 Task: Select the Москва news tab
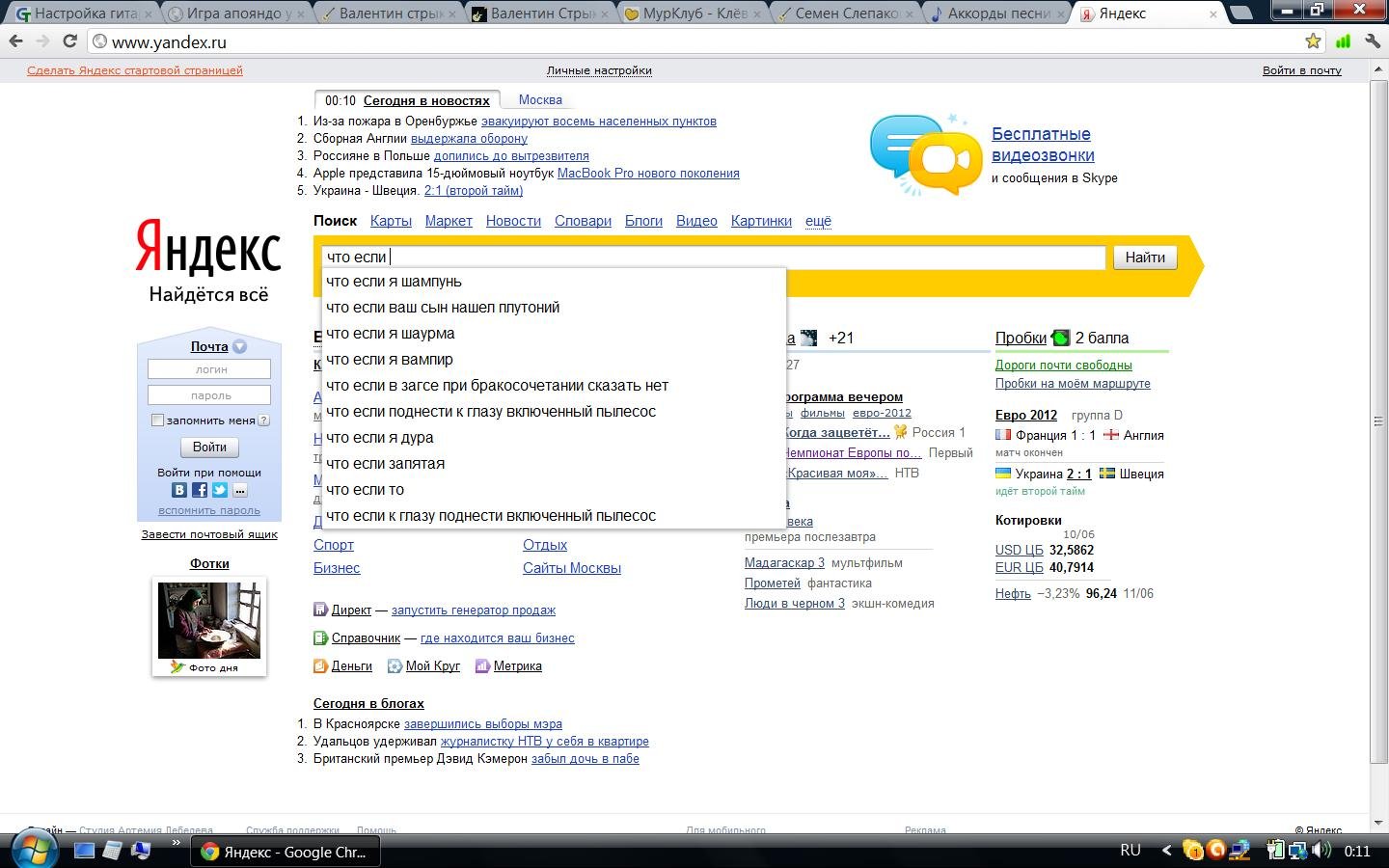tap(540, 99)
